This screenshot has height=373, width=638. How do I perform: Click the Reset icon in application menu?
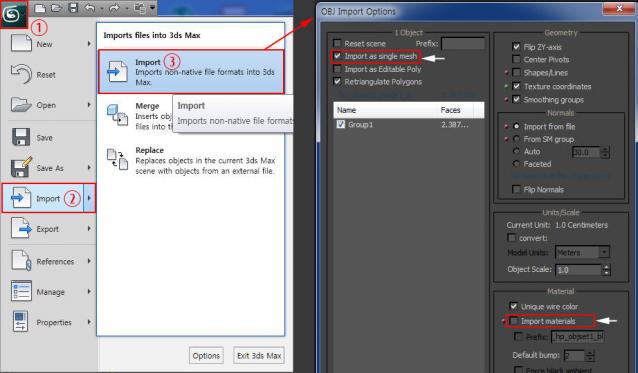click(x=21, y=74)
